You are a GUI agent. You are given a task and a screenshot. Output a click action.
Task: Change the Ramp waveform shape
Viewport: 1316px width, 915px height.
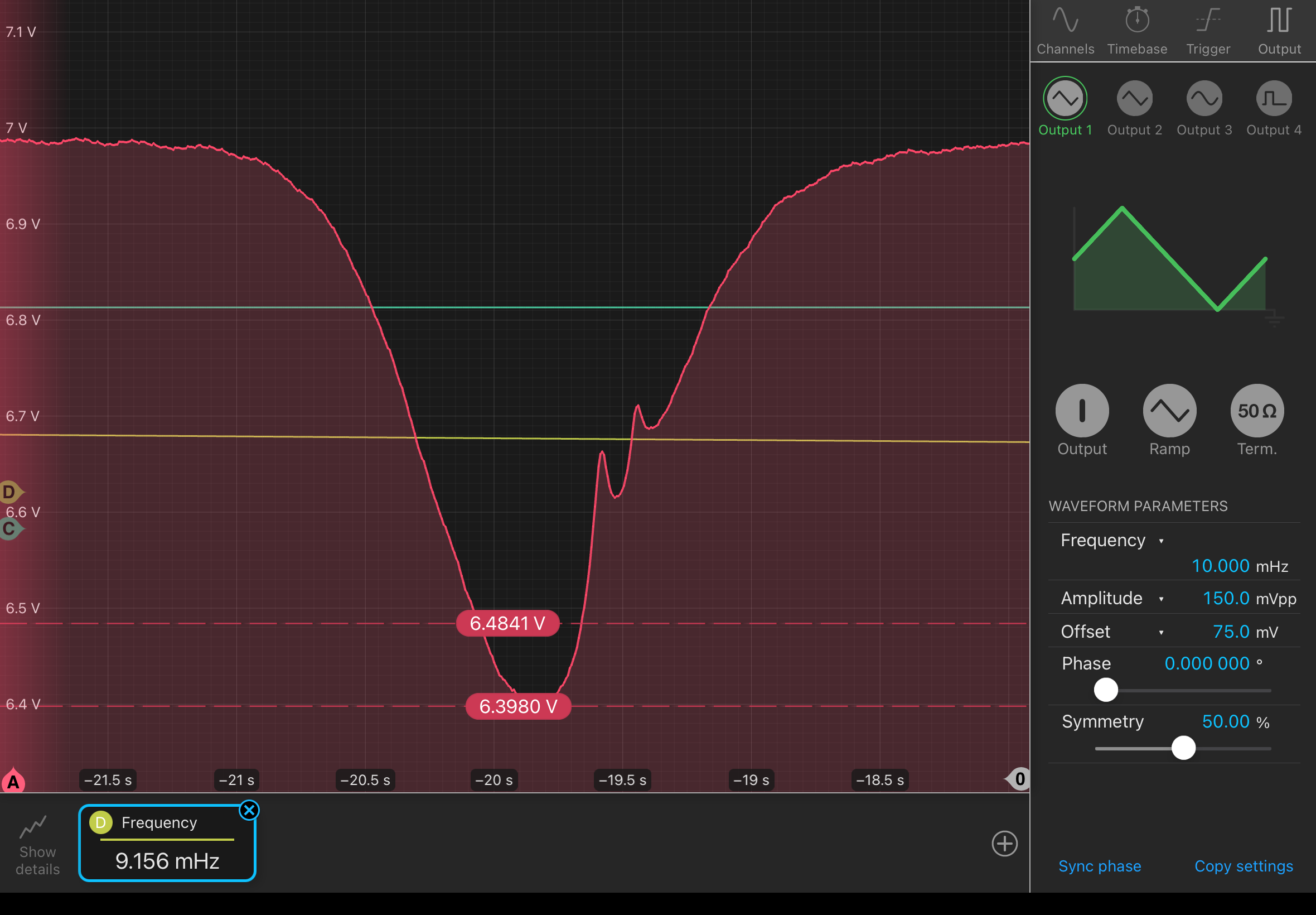point(1169,411)
